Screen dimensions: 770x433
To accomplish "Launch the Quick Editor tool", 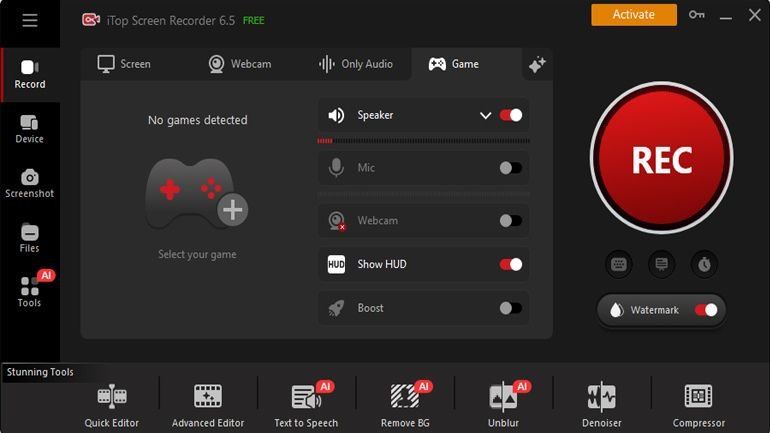I will coord(111,406).
